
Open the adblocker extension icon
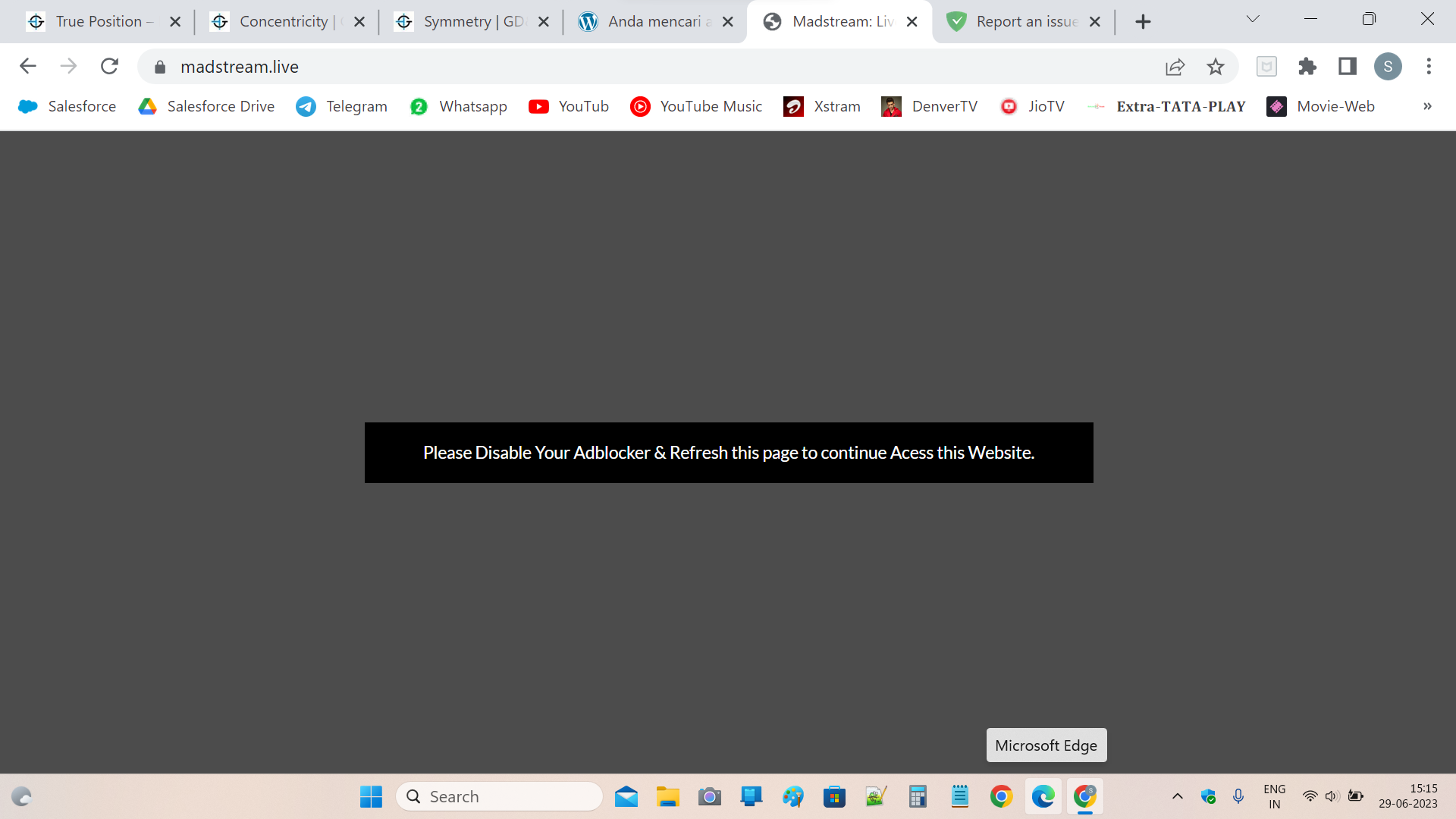[x=1266, y=67]
